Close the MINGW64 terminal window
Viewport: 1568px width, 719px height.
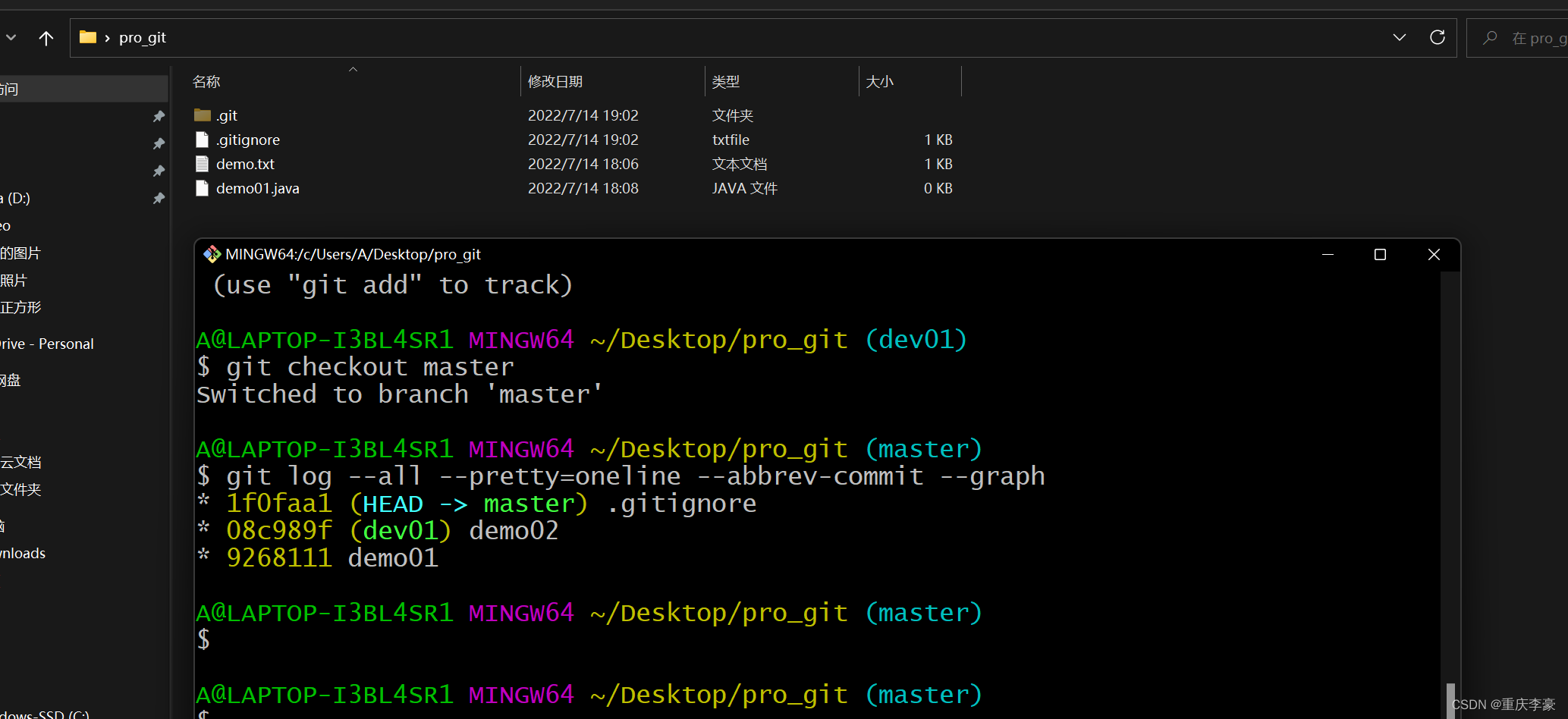click(x=1434, y=254)
